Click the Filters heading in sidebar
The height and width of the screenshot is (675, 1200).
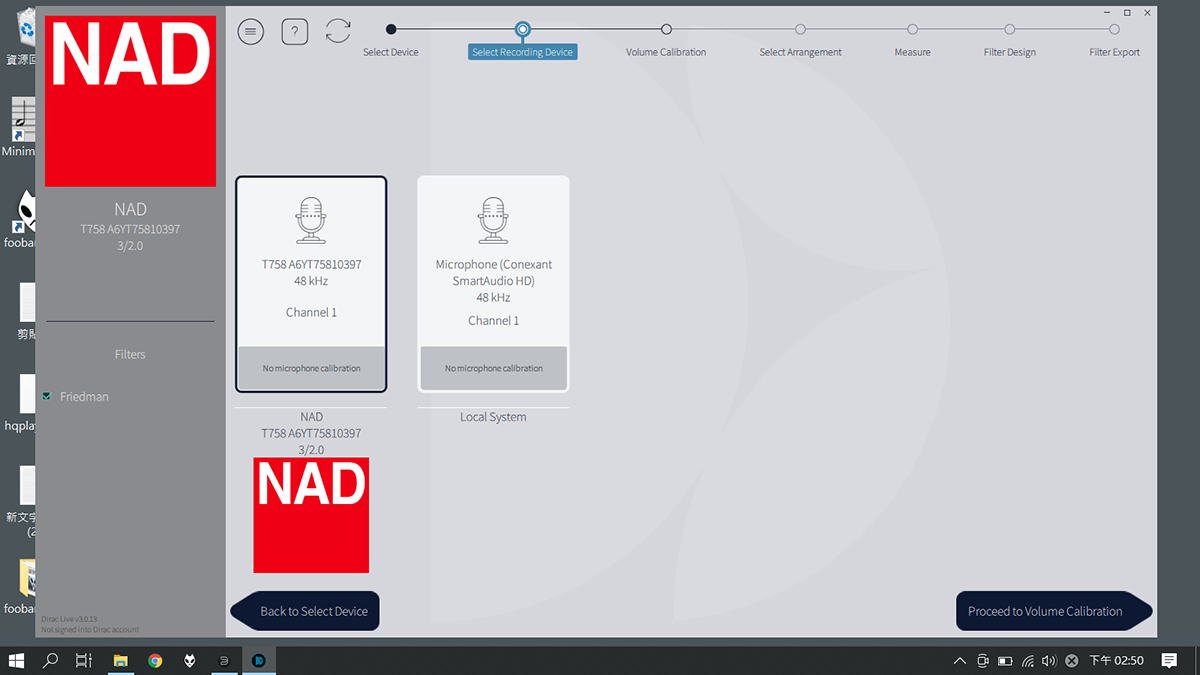tap(130, 354)
